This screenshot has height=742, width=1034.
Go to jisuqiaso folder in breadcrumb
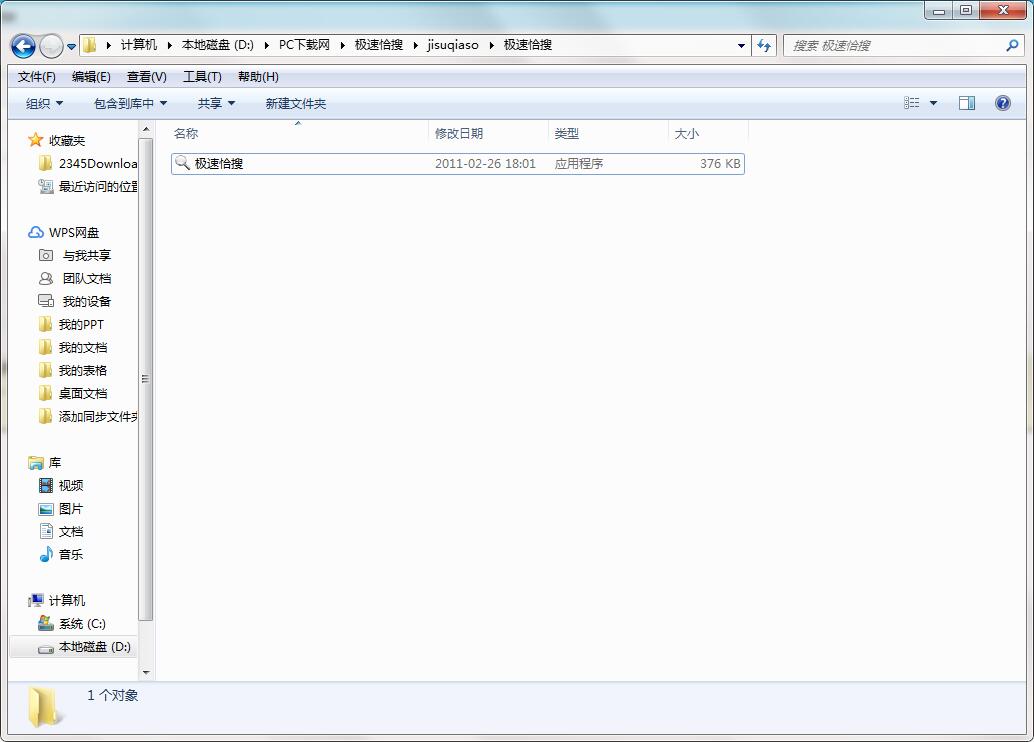pos(452,45)
